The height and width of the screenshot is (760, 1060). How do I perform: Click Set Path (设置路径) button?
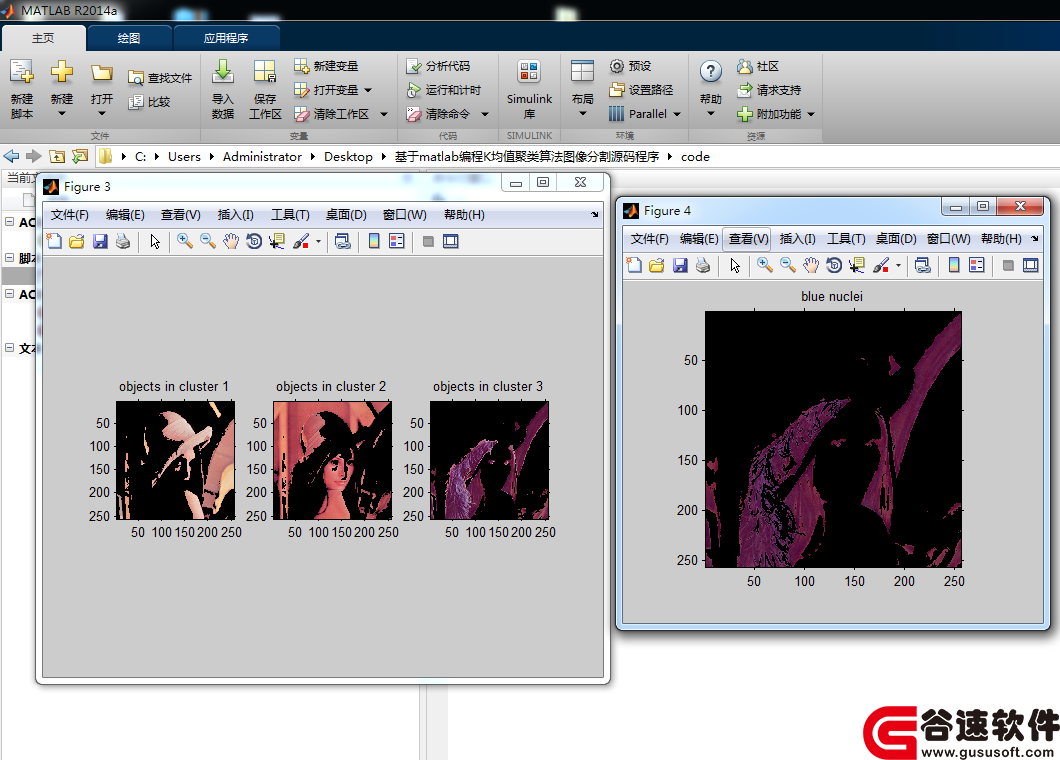pyautogui.click(x=641, y=90)
